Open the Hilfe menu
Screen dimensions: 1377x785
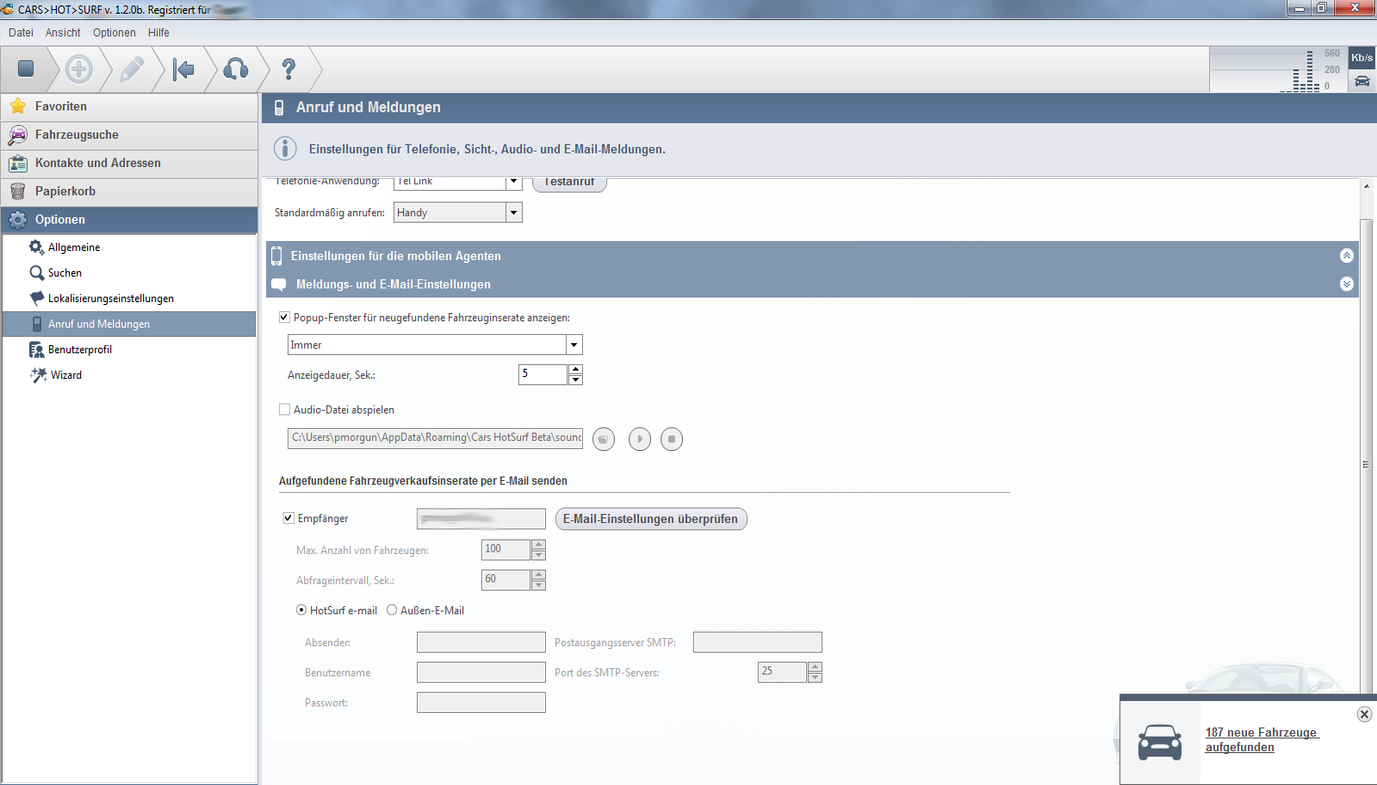[x=158, y=33]
